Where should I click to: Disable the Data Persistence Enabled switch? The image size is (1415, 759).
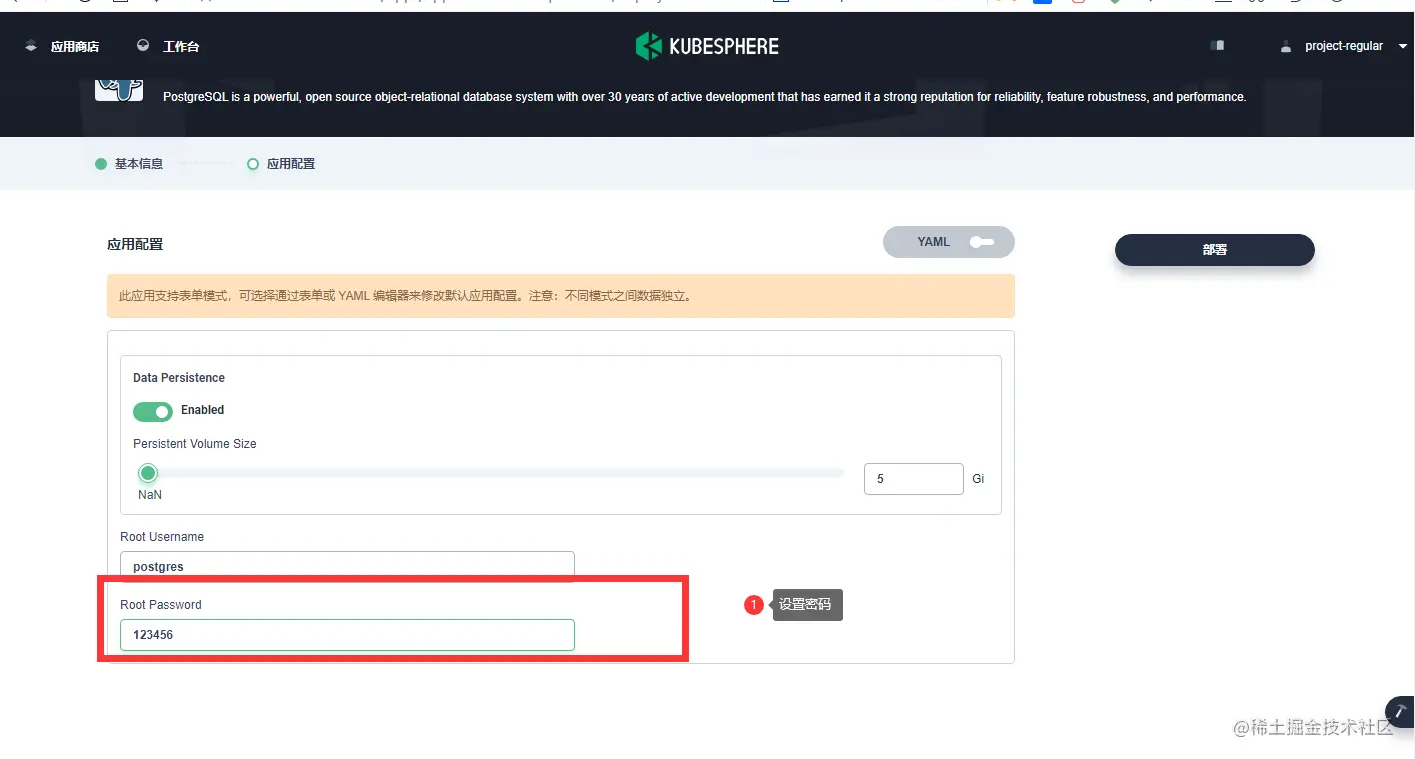click(x=152, y=411)
